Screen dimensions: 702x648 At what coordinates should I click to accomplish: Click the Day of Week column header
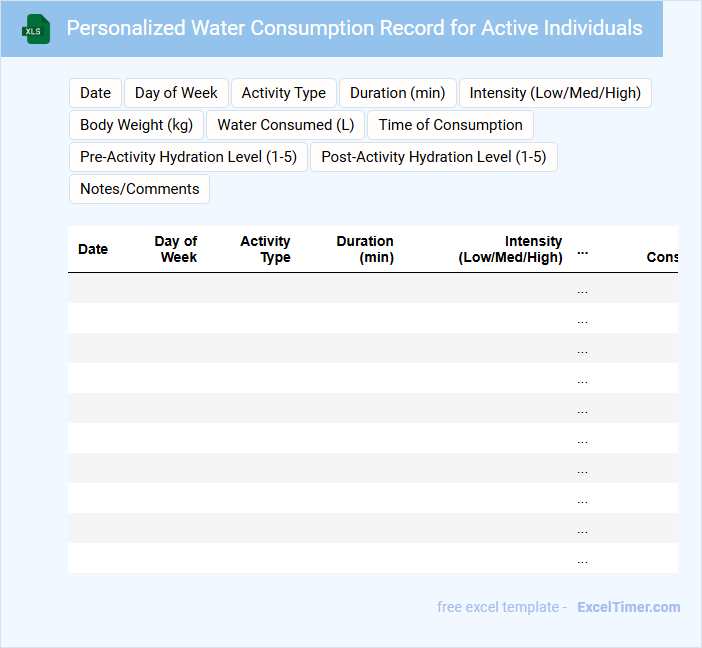pos(177,249)
